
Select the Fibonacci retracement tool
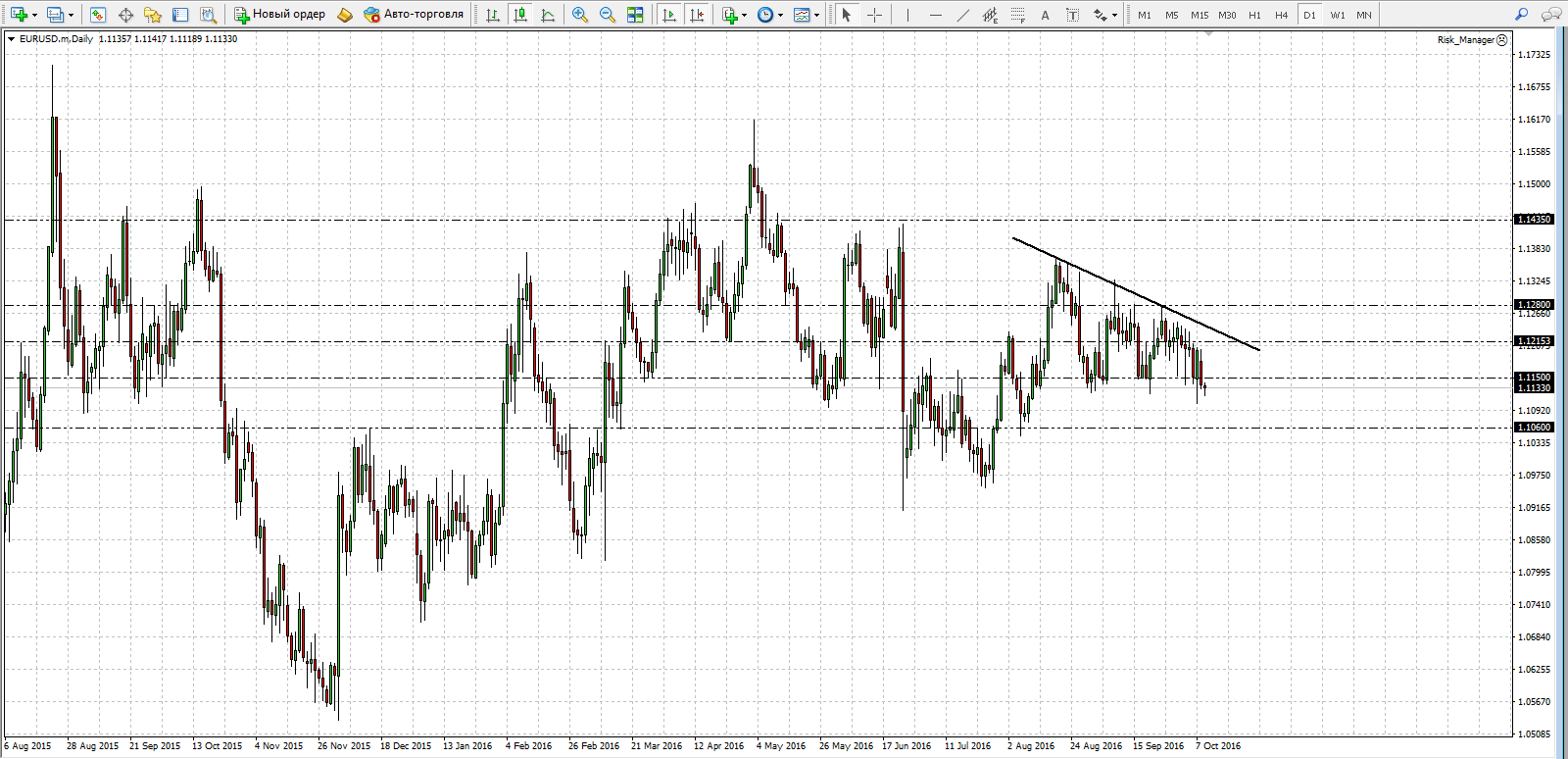(1018, 15)
